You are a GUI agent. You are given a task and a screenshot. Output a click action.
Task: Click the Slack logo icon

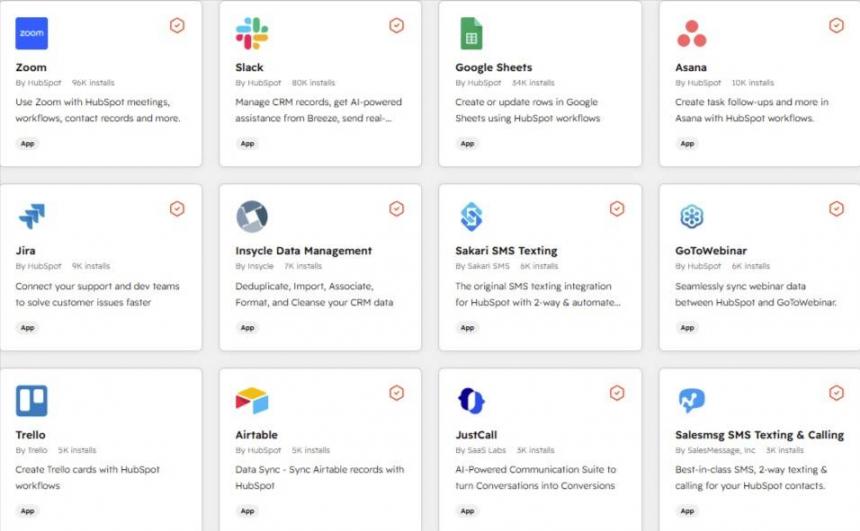pyautogui.click(x=252, y=33)
